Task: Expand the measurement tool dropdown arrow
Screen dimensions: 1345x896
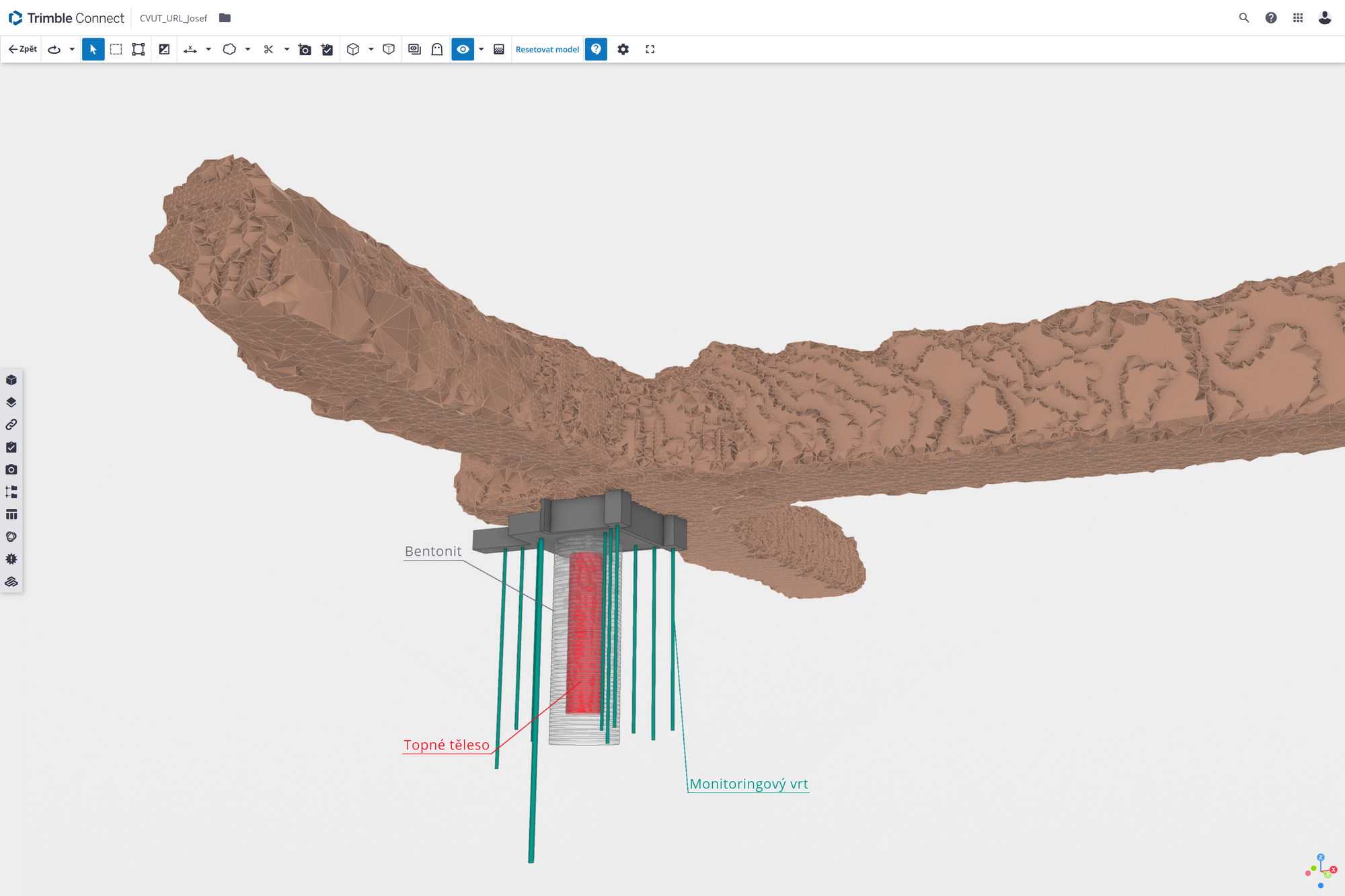Action: [x=208, y=49]
